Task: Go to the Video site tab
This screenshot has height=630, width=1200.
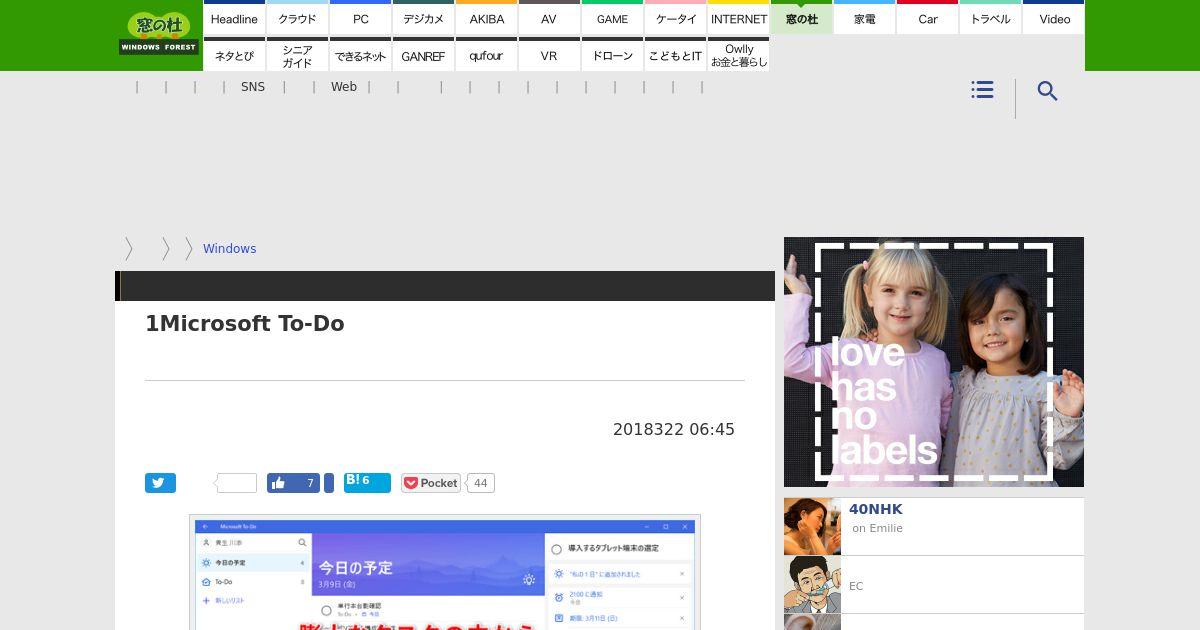Action: (1053, 18)
